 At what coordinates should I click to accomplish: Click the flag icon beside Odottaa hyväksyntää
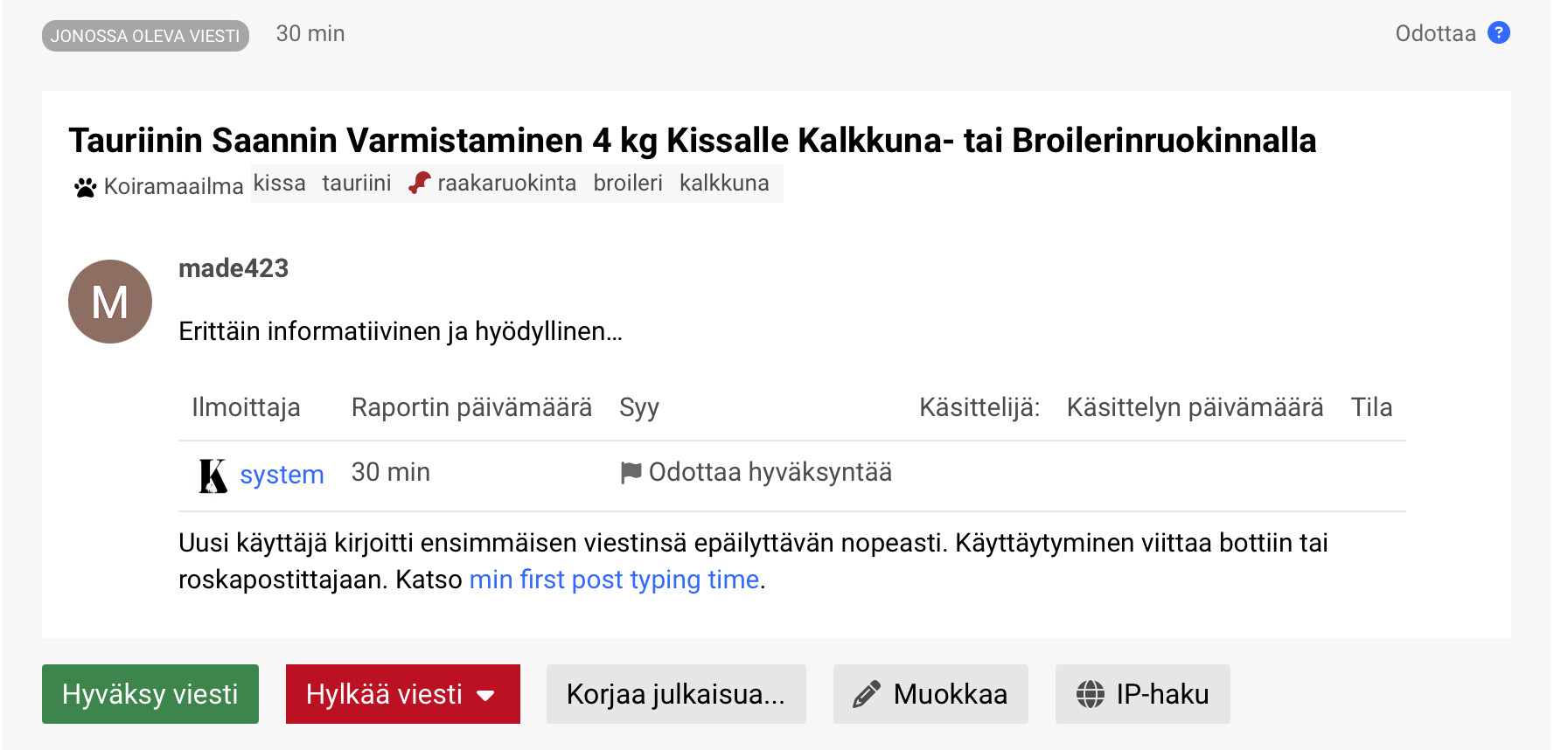tap(631, 473)
